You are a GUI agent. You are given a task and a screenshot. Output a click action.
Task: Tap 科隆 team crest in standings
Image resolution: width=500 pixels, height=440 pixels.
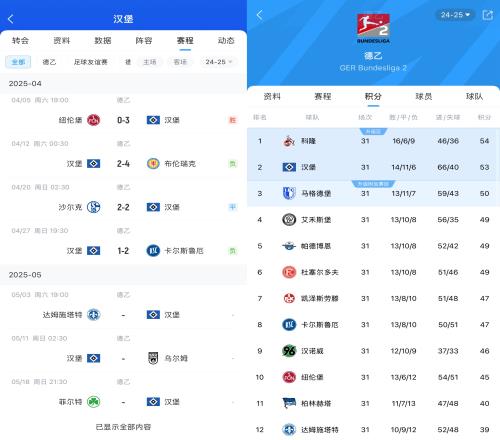coord(289,141)
